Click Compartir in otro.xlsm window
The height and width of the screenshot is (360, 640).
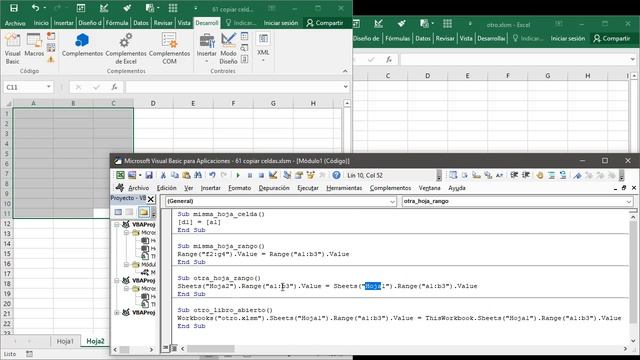(x=611, y=38)
